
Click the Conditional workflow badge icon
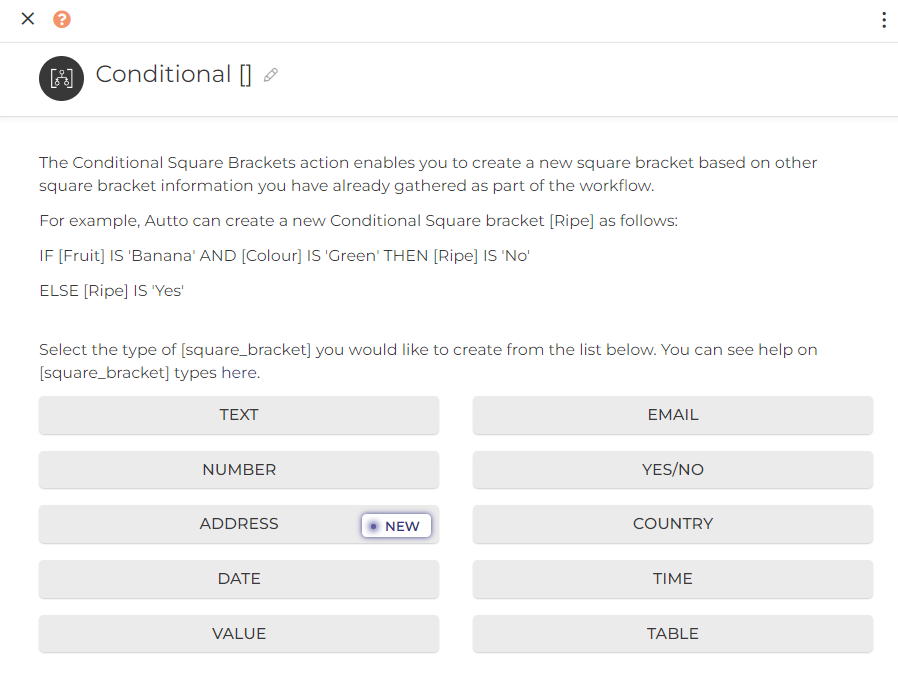(61, 79)
